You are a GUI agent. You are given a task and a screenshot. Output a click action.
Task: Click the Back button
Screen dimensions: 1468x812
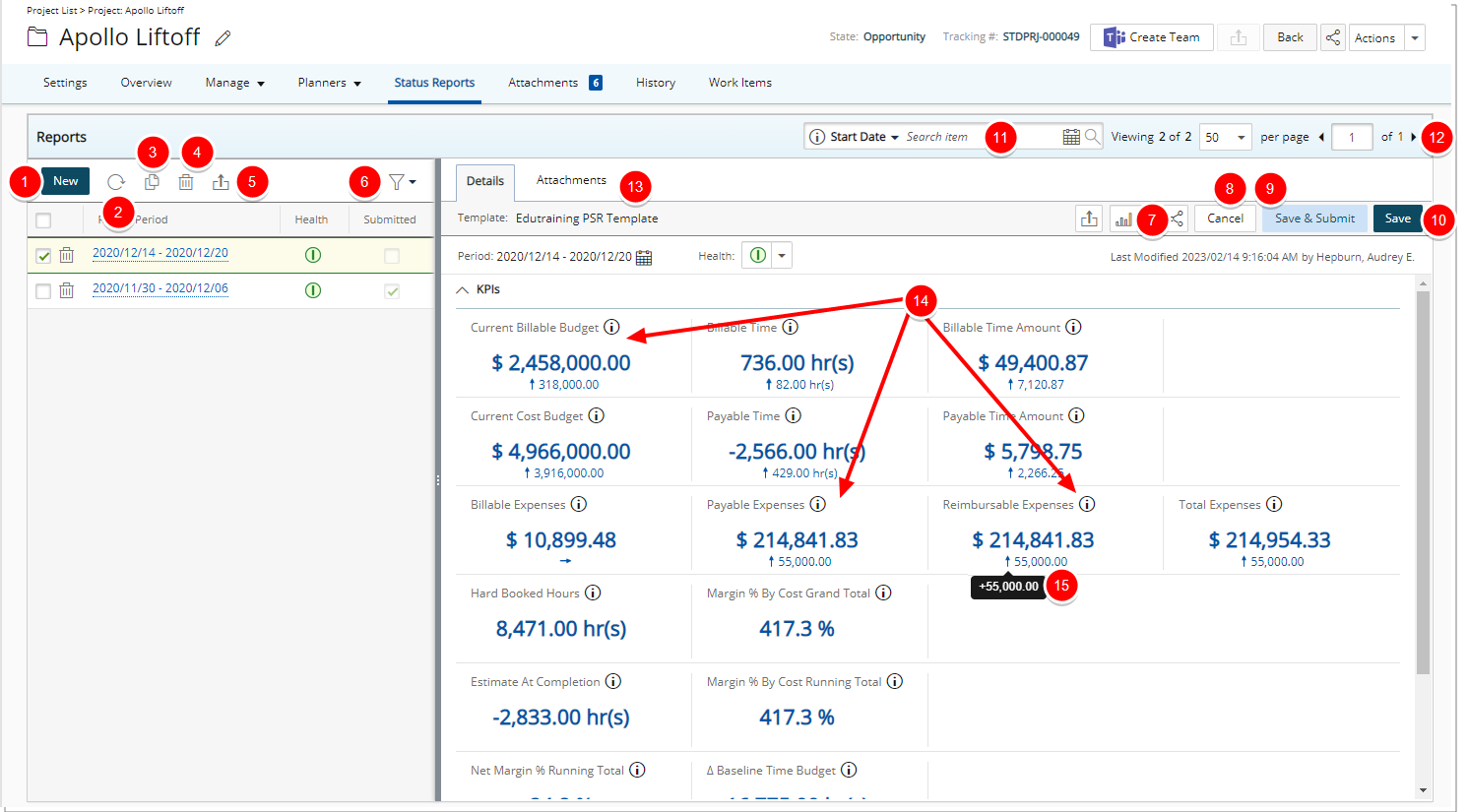pyautogui.click(x=1290, y=37)
